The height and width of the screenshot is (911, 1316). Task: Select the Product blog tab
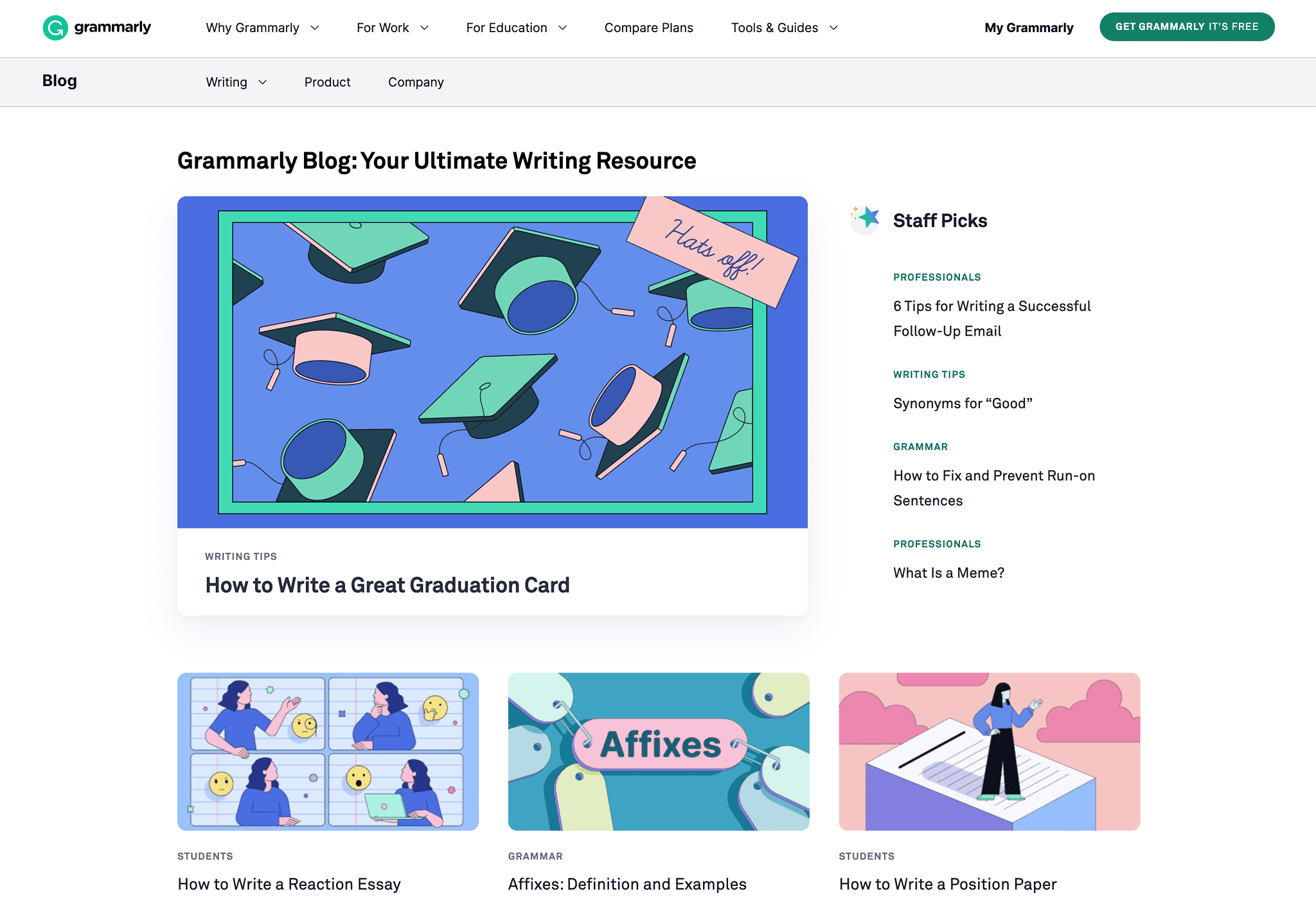pyautogui.click(x=327, y=82)
